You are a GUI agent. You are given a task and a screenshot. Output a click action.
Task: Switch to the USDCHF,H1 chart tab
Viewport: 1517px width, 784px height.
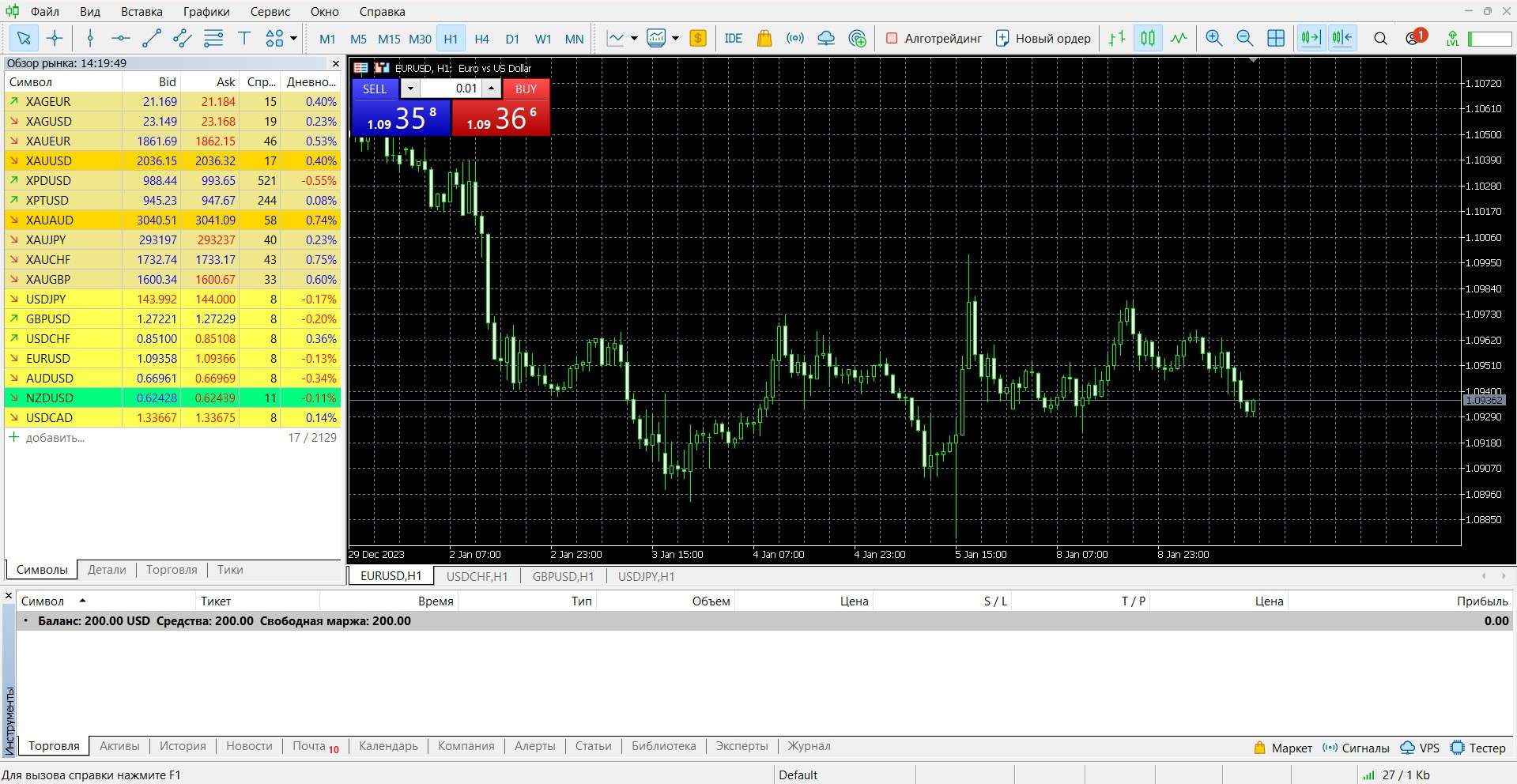(x=477, y=576)
